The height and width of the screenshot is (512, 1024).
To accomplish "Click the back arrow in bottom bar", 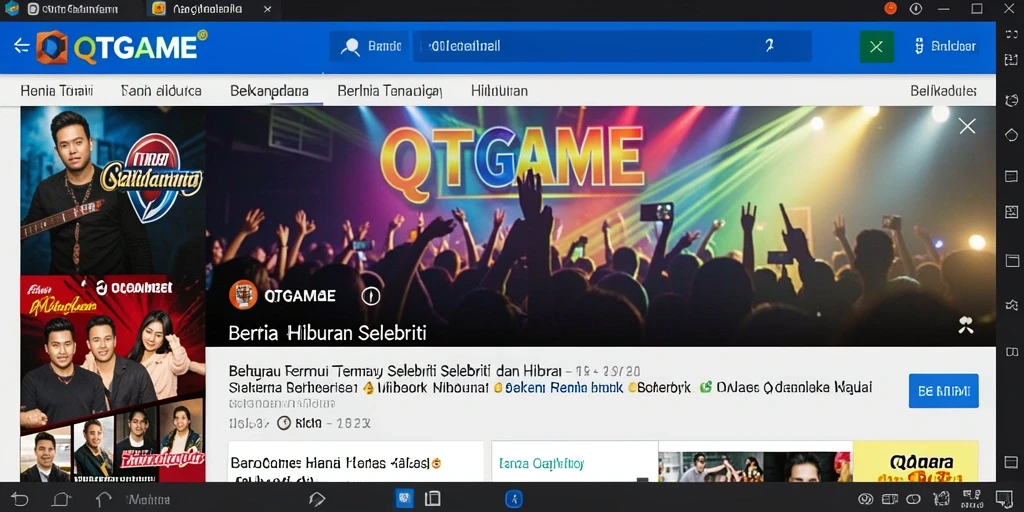I will click(x=20, y=500).
